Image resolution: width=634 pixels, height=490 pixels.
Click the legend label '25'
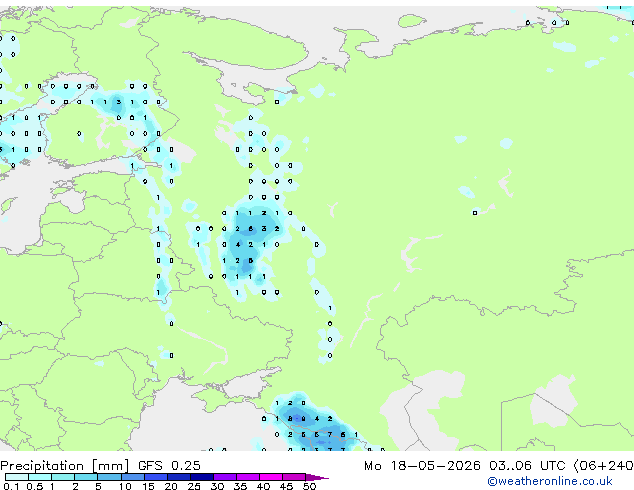point(194,486)
